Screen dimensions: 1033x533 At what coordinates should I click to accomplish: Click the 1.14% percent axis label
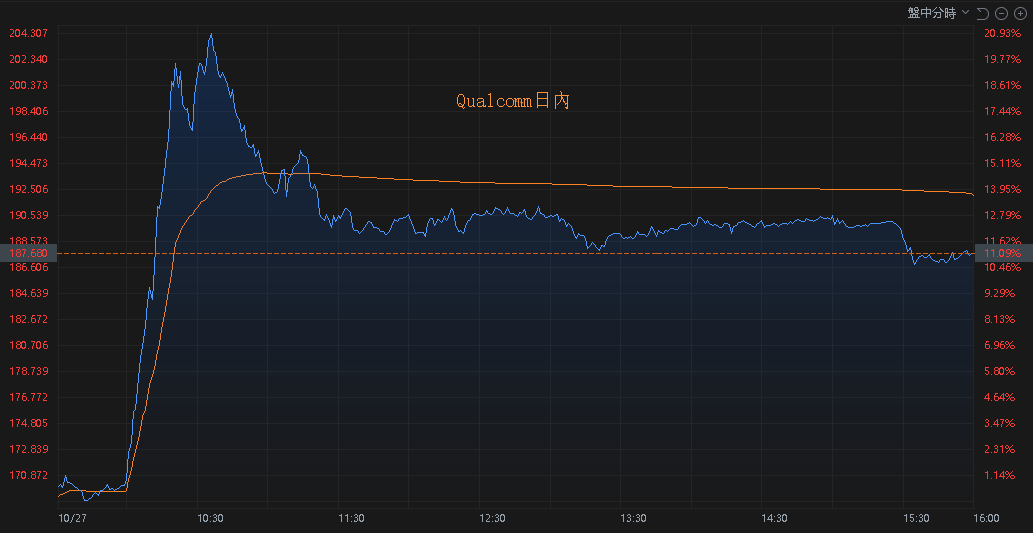click(x=999, y=475)
